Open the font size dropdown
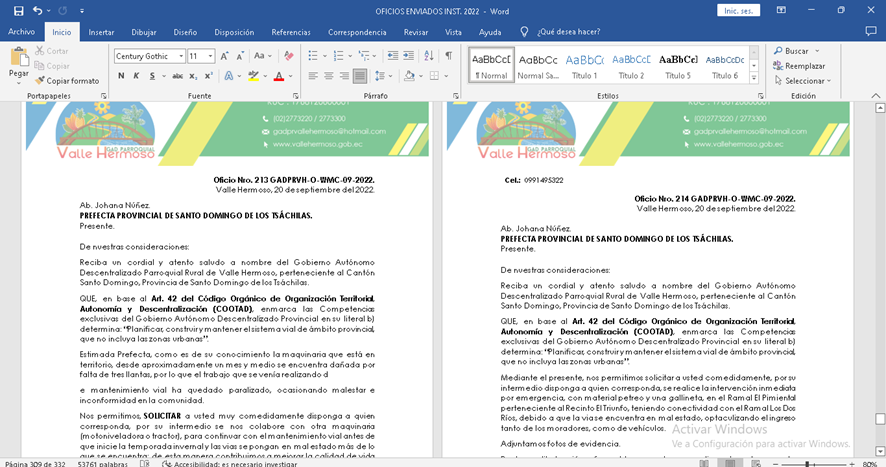886x467 pixels. [209, 56]
